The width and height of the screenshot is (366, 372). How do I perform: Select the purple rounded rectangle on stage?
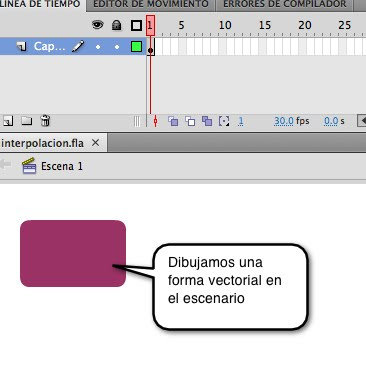pyautogui.click(x=73, y=253)
